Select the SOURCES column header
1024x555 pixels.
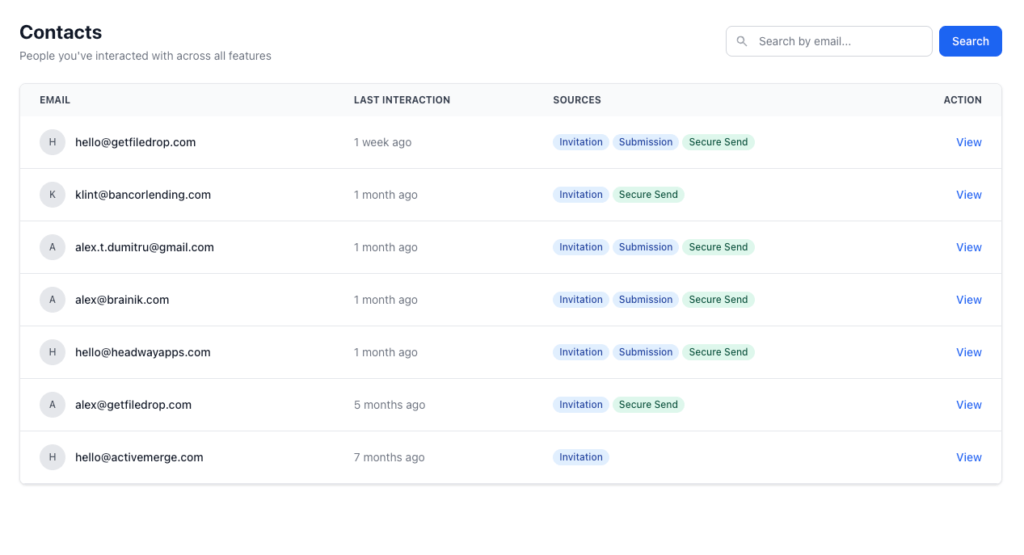click(x=577, y=100)
